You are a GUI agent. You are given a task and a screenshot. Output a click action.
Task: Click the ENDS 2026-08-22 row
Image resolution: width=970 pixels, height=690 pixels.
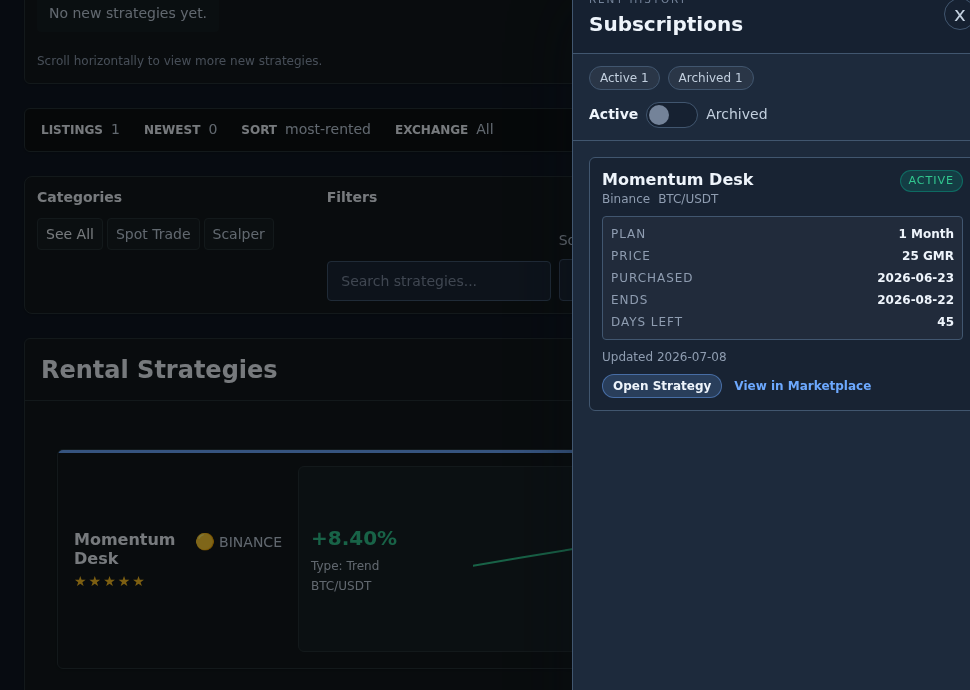[782, 300]
